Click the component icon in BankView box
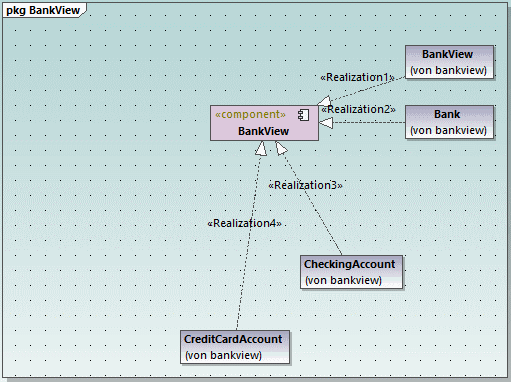 (x=304, y=115)
